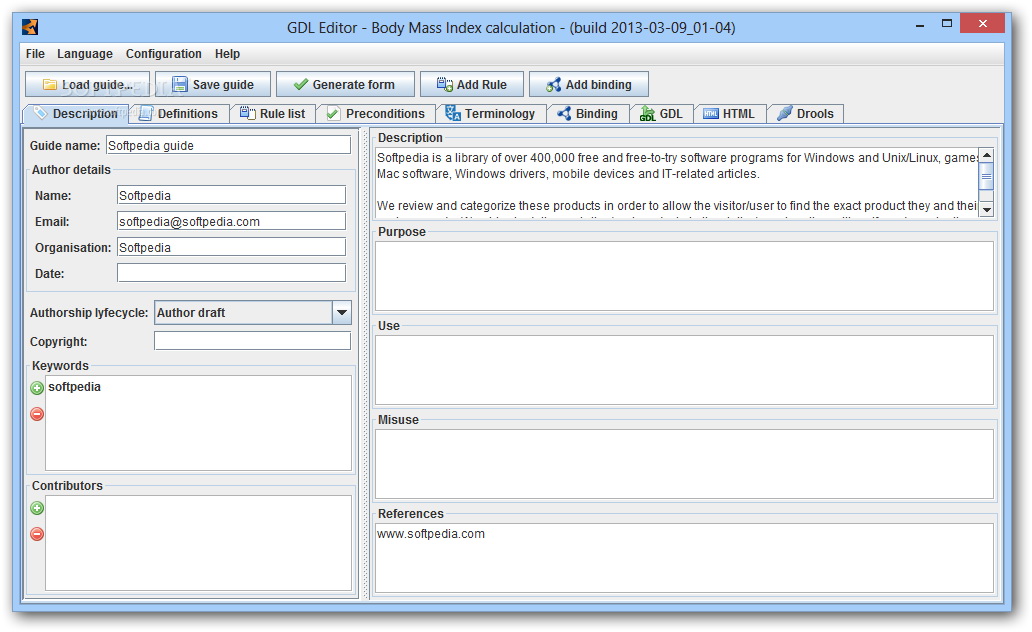1032x632 pixels.
Task: Click the Organisation input field
Action: tap(231, 247)
